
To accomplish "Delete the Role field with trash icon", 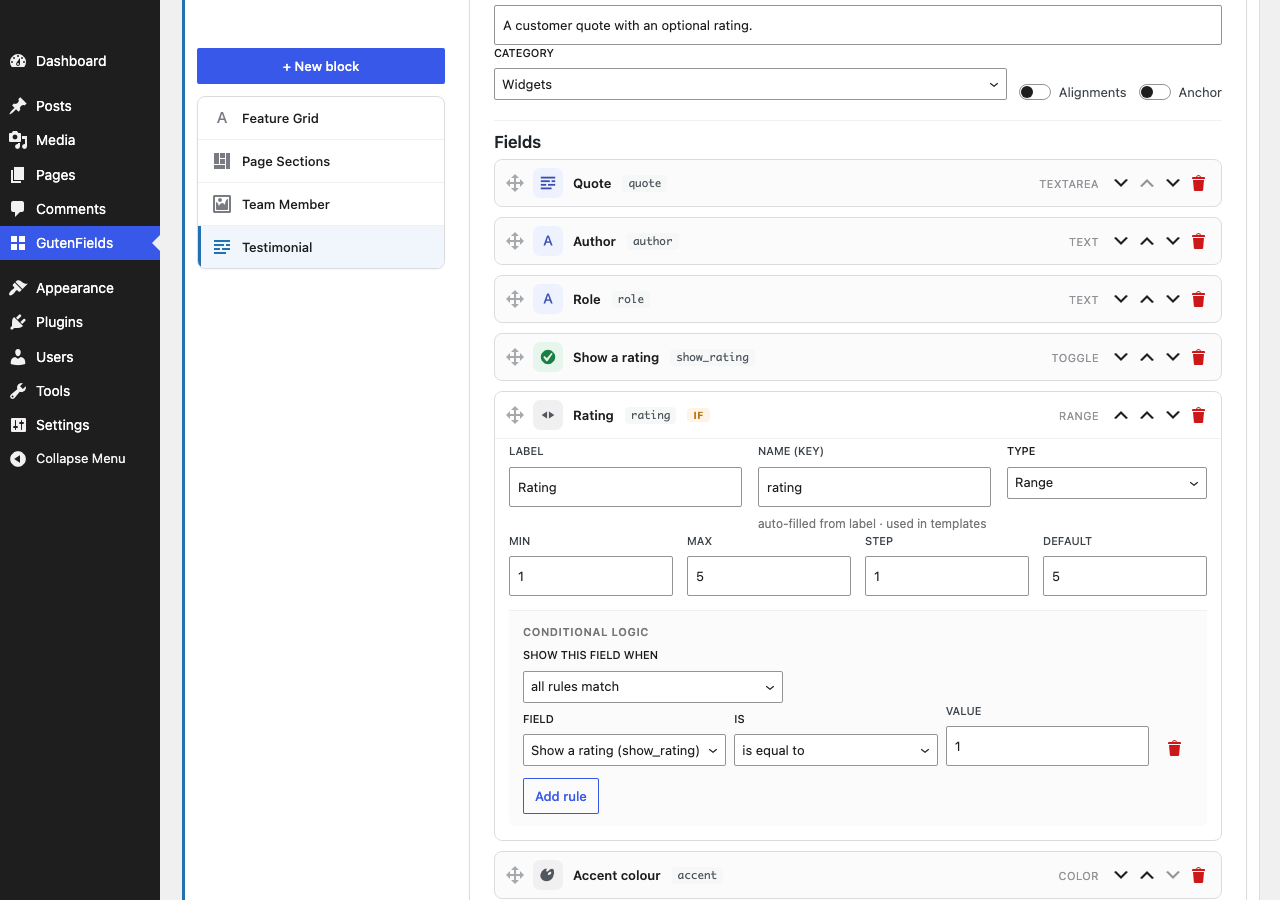I will pyautogui.click(x=1199, y=299).
